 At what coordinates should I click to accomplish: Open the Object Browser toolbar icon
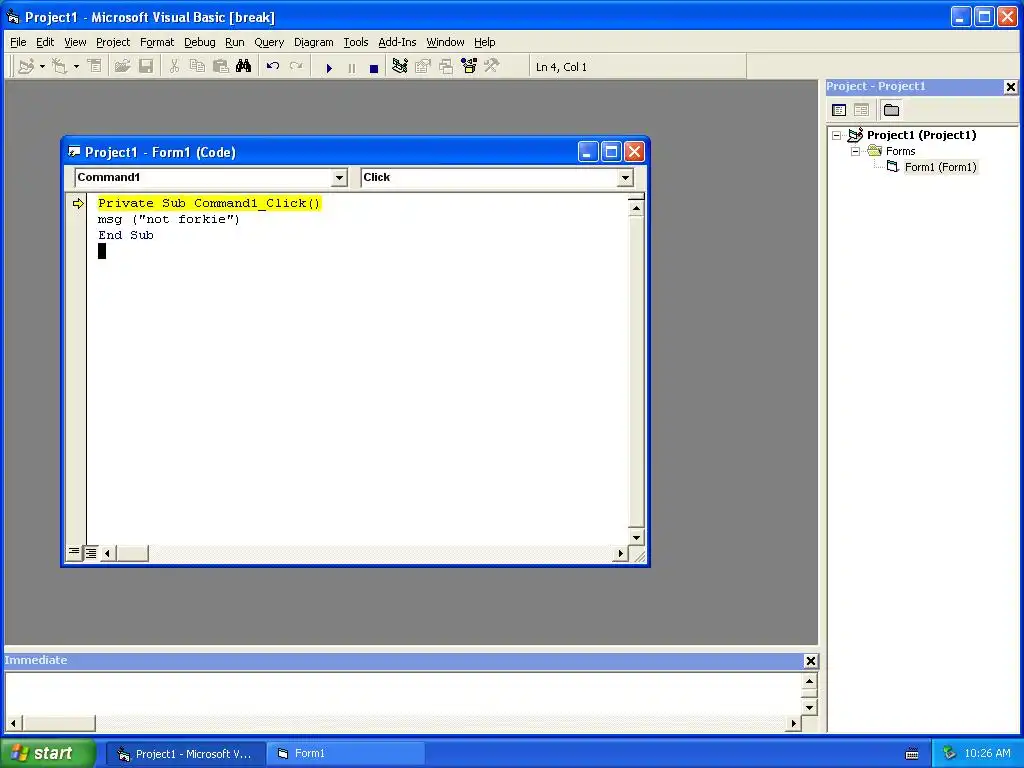469,67
